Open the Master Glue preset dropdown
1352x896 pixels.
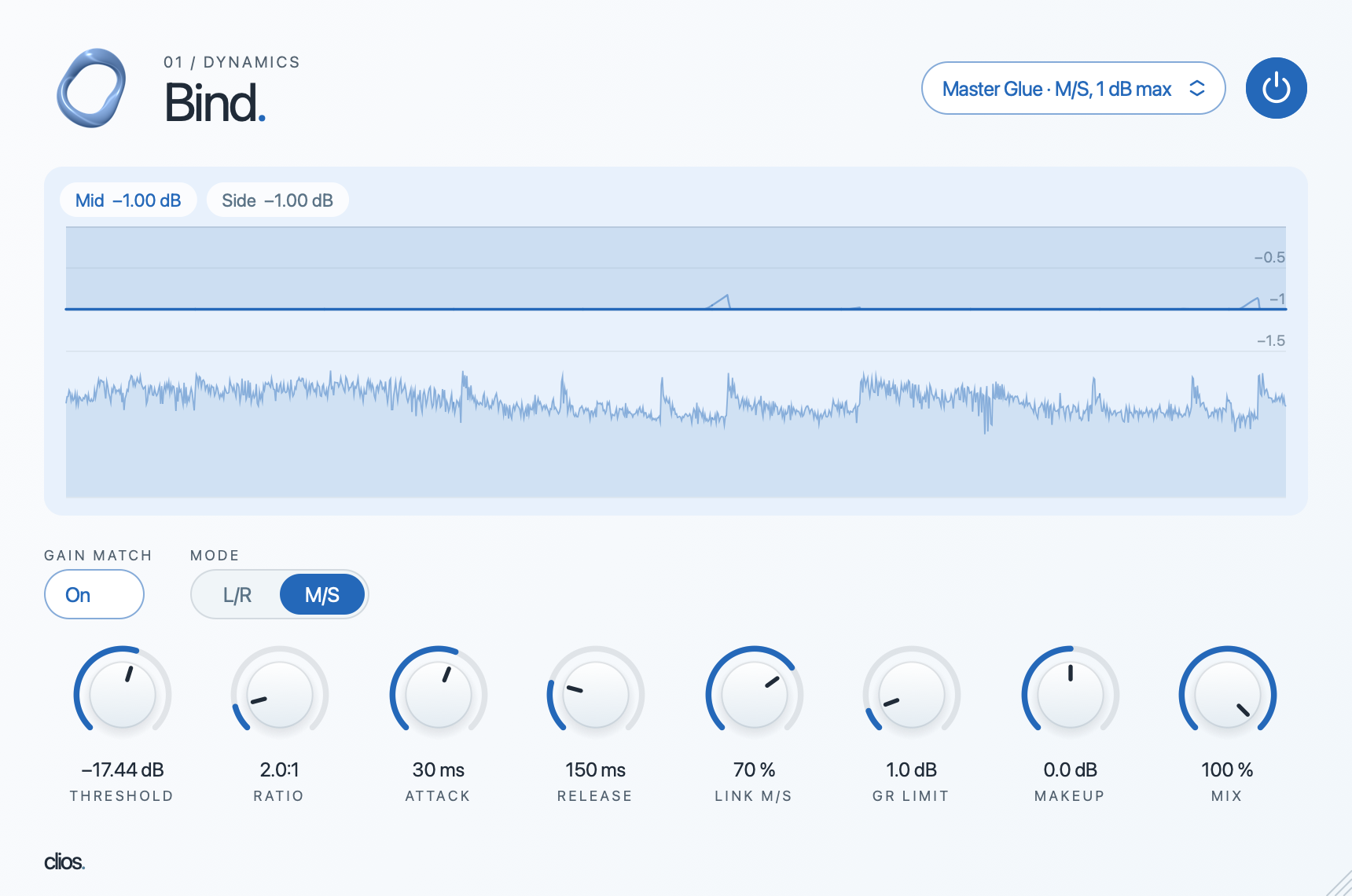(1073, 88)
